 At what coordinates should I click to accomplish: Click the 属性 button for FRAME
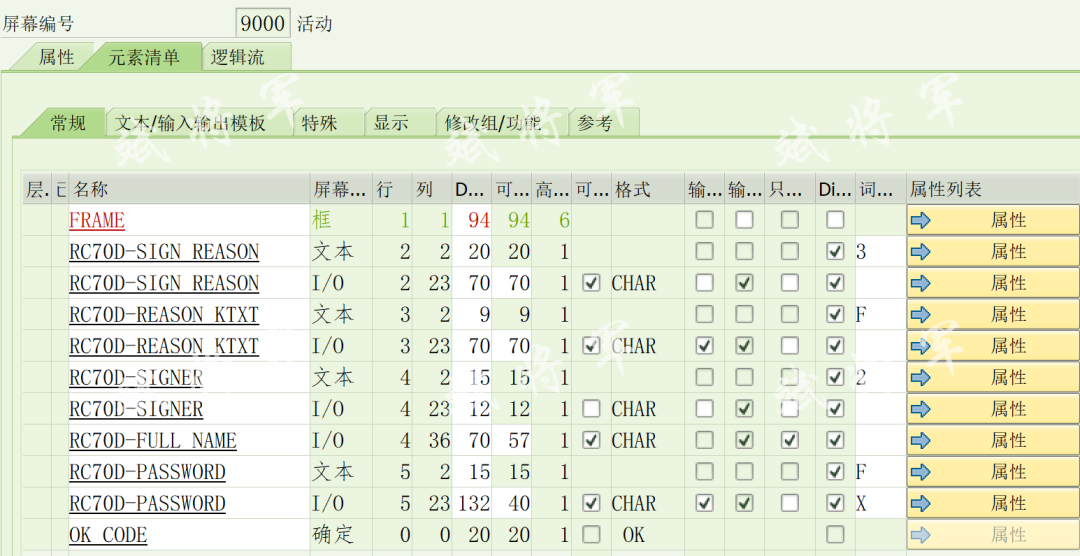tap(993, 220)
